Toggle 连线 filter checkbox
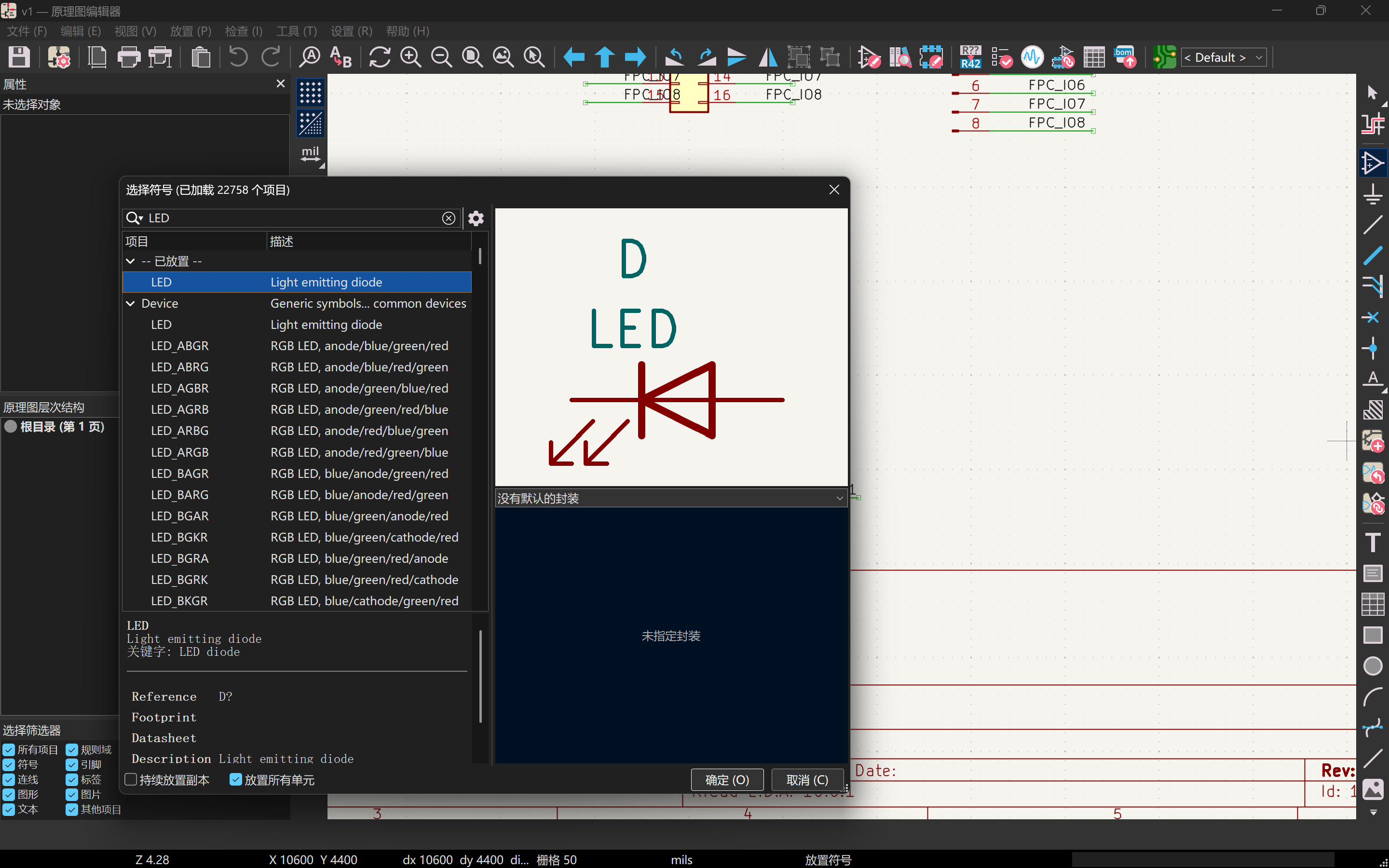 tap(9, 780)
